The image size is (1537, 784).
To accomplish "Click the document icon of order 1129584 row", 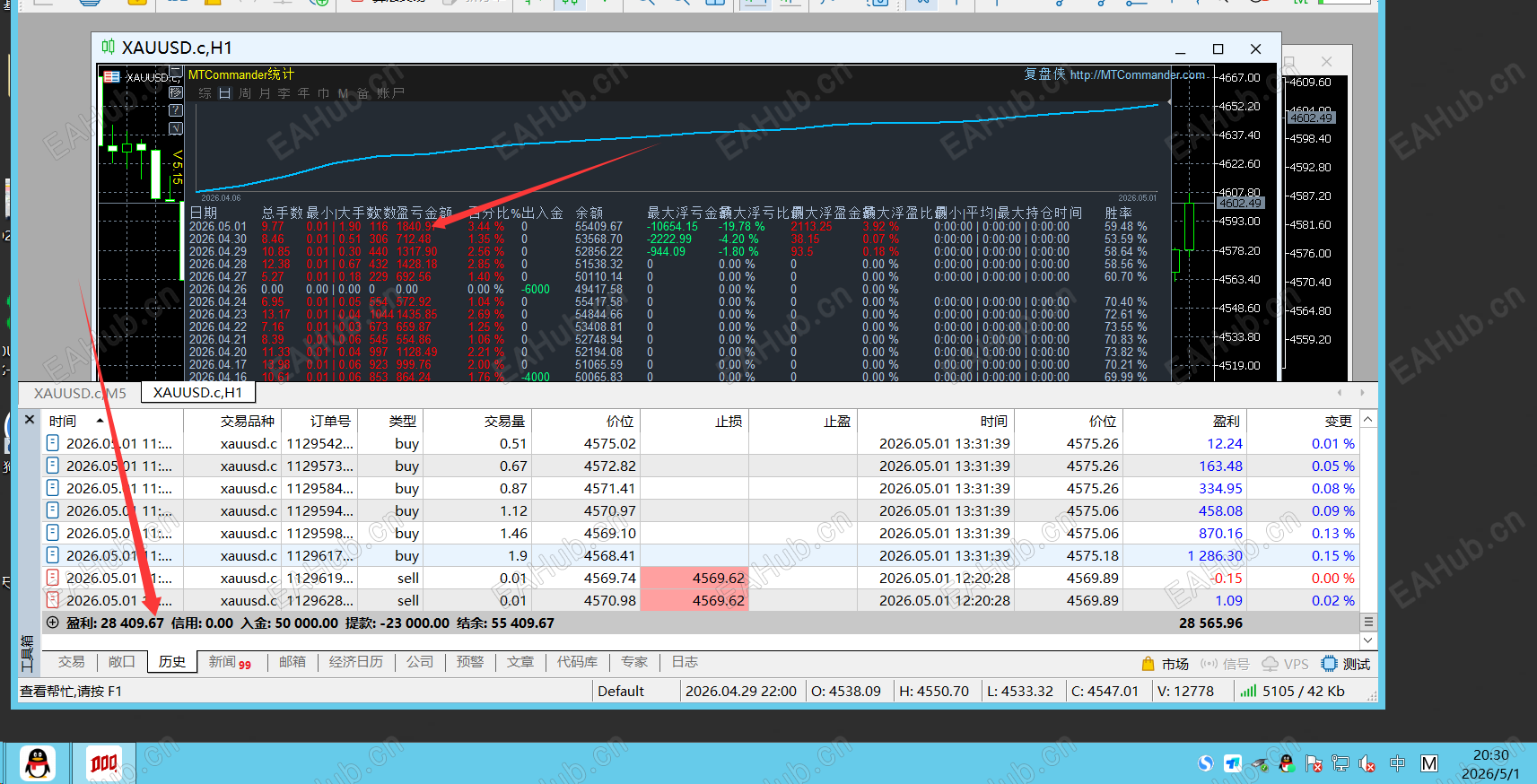I will (x=53, y=488).
